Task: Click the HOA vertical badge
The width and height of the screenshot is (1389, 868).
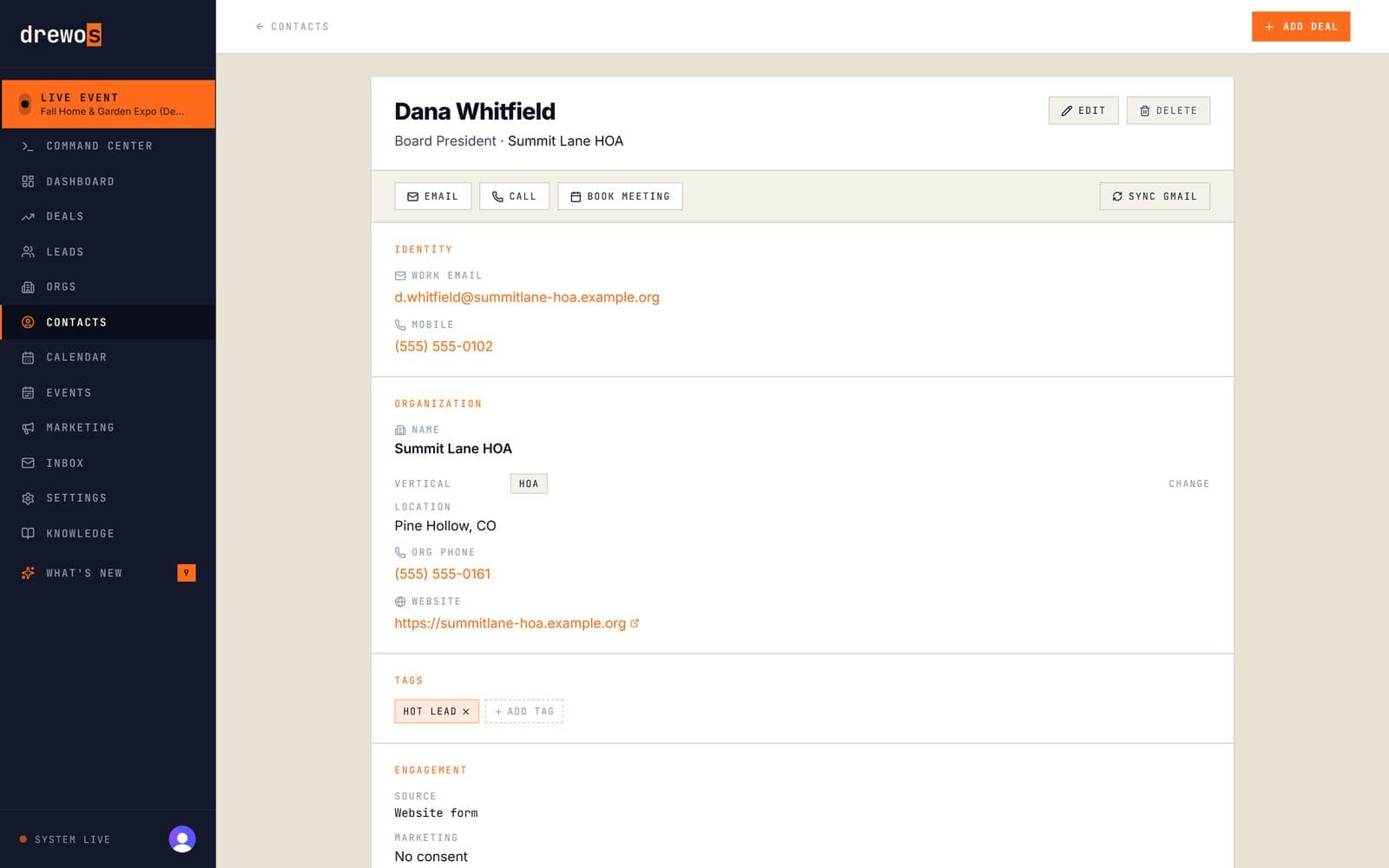Action: point(529,483)
